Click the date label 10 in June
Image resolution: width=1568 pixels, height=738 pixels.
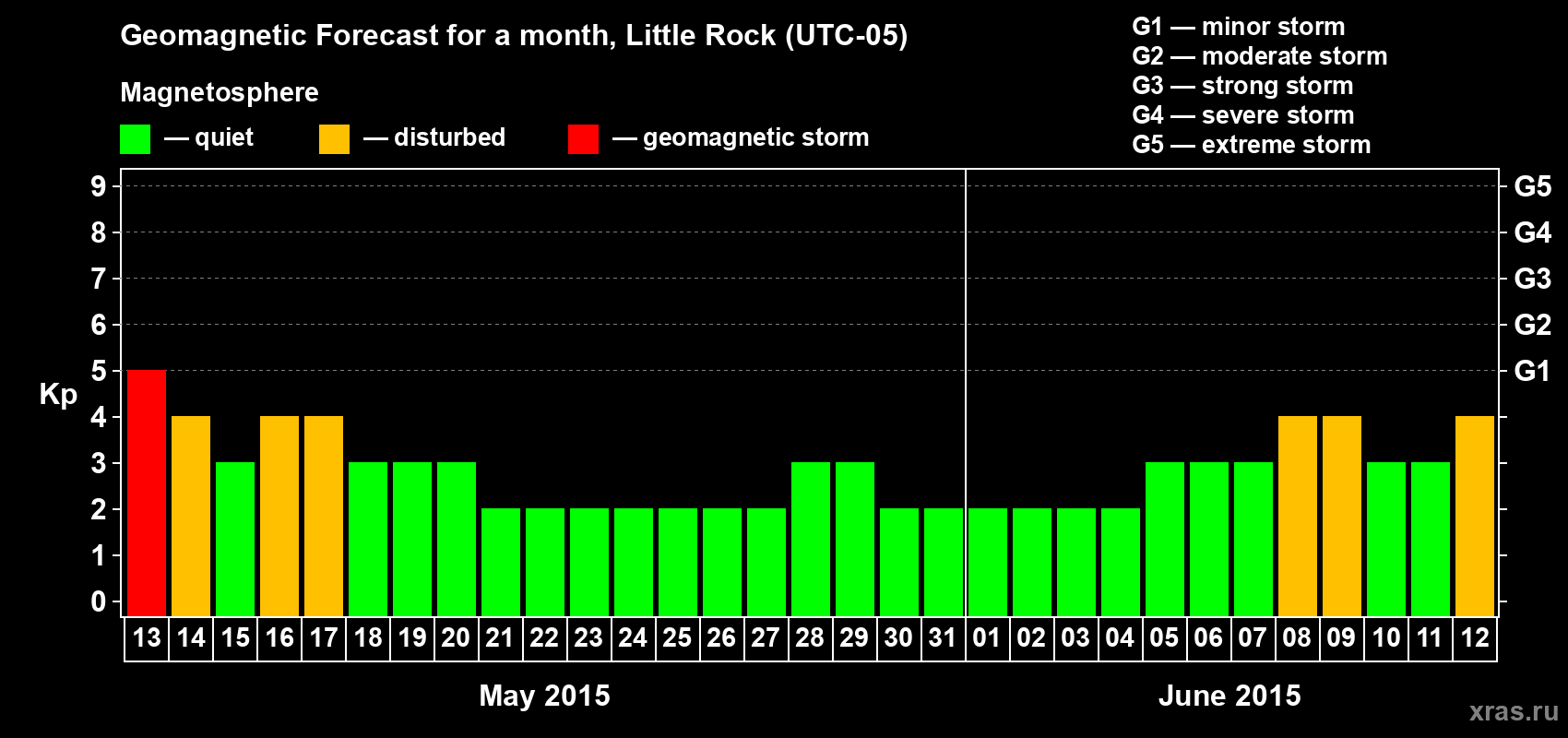click(1386, 638)
